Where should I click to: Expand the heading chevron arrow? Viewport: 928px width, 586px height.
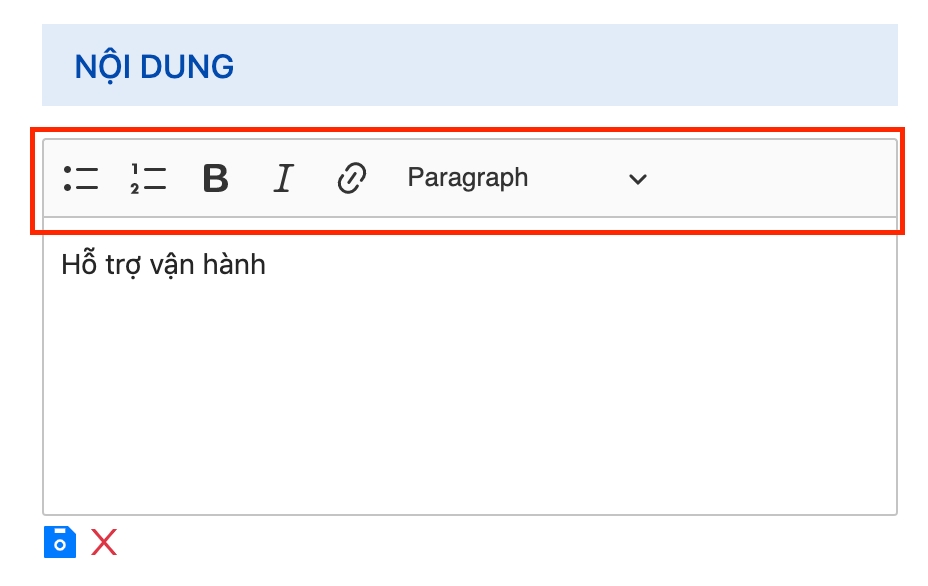click(638, 179)
